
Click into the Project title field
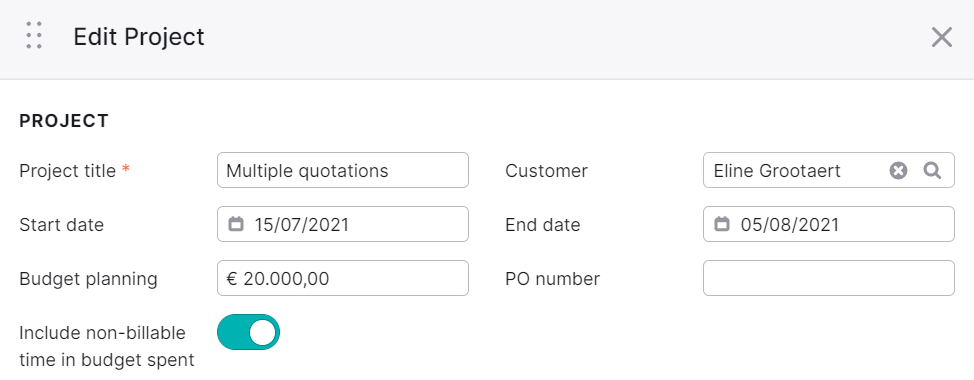[343, 170]
